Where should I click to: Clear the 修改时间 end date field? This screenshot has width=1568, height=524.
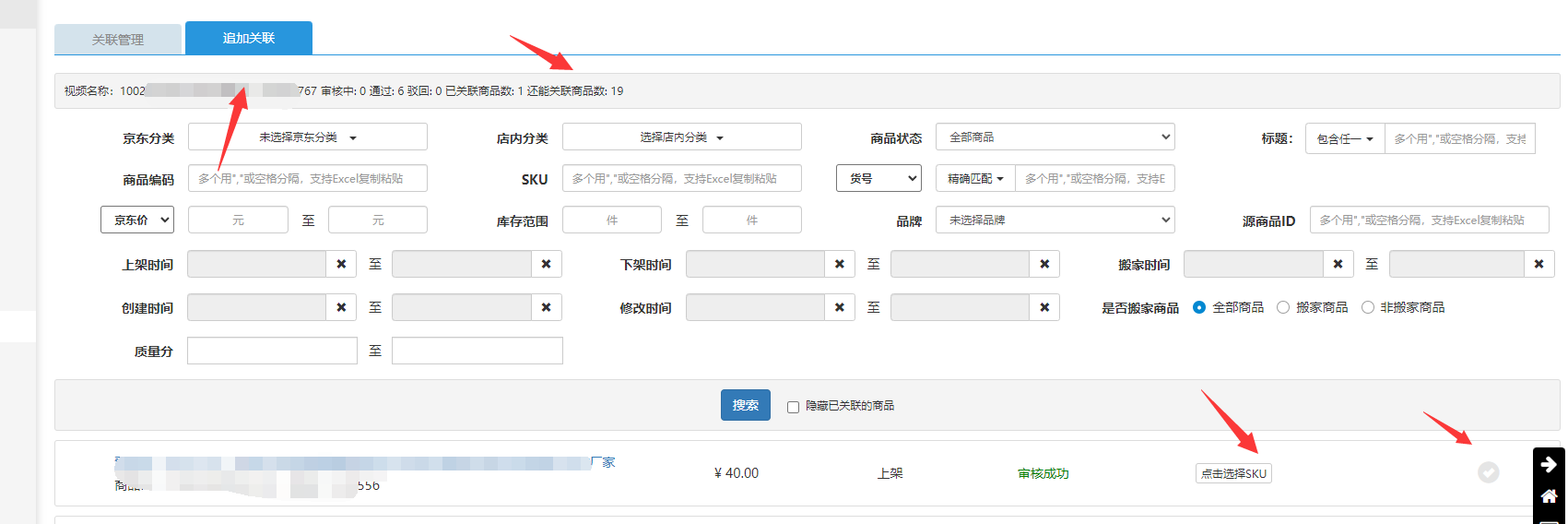tap(1043, 308)
